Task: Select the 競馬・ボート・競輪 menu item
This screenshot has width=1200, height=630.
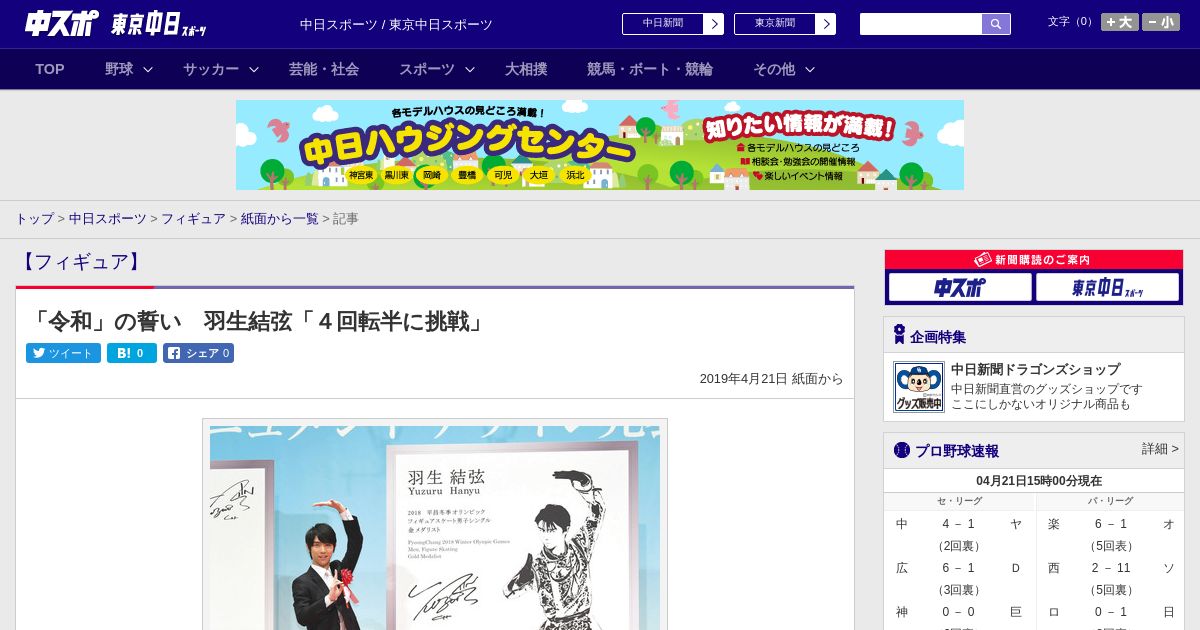Action: click(x=650, y=69)
